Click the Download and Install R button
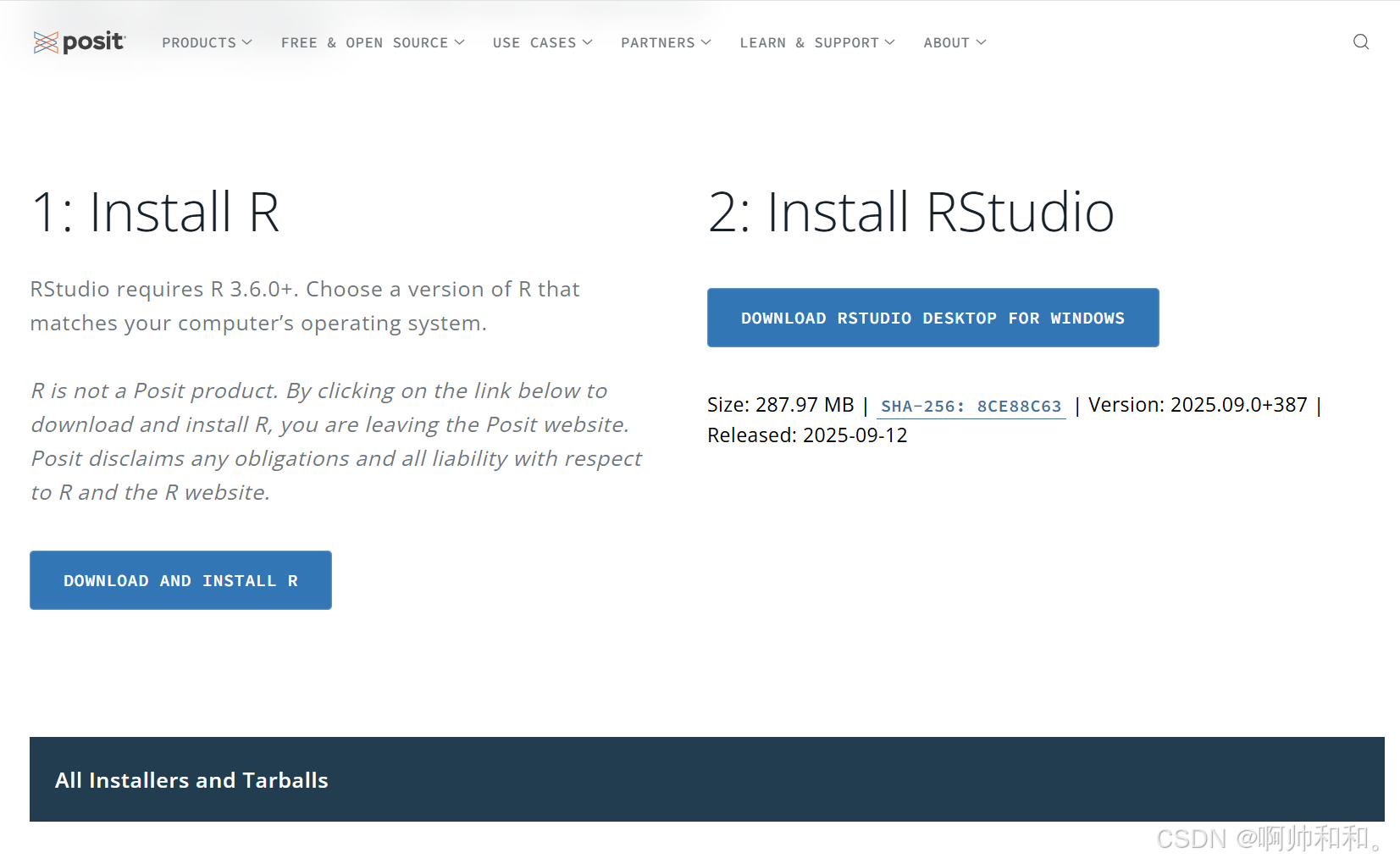The width and height of the screenshot is (1400, 864). tap(180, 580)
